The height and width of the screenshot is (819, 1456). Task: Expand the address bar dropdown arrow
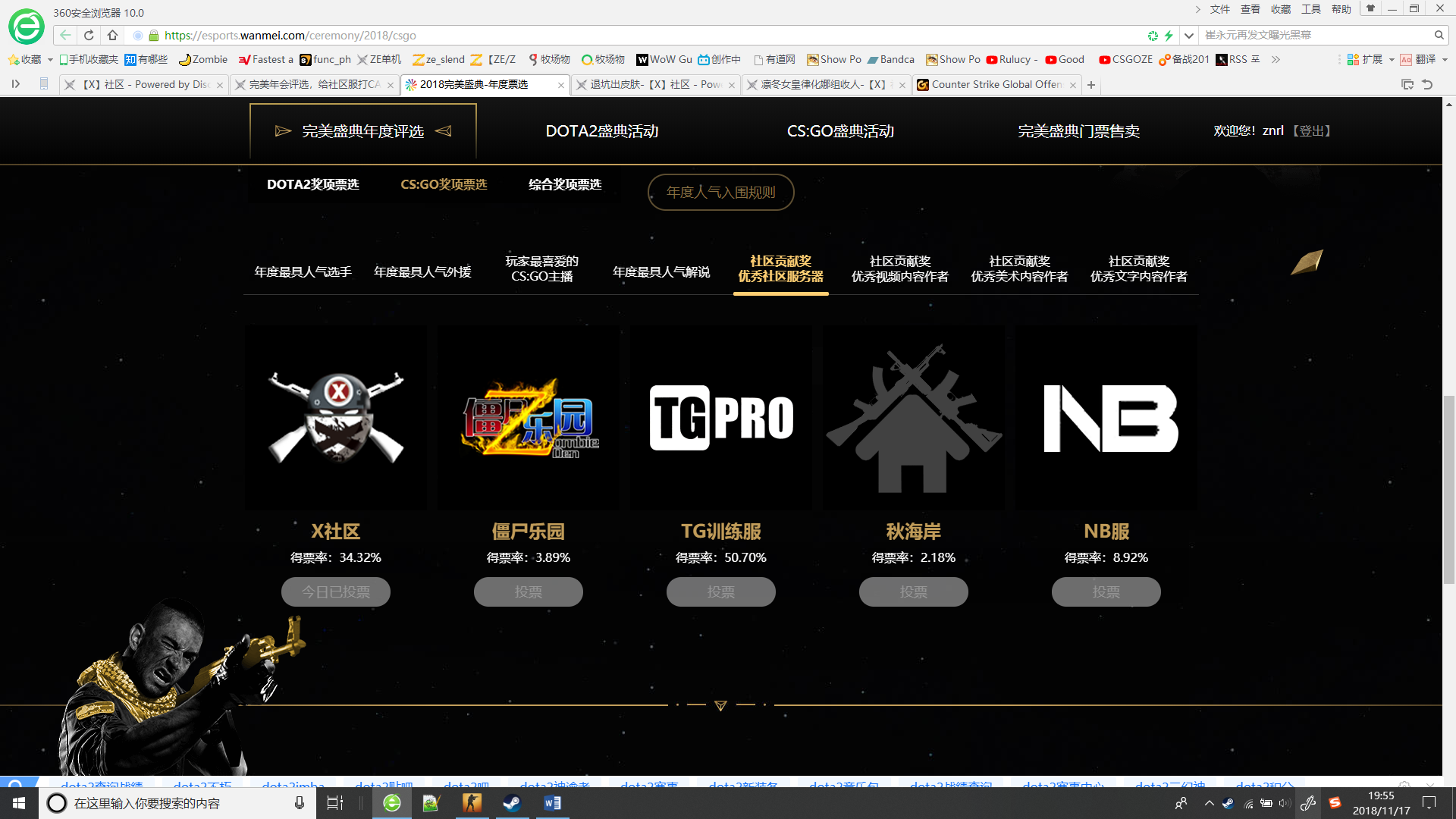coord(1189,36)
